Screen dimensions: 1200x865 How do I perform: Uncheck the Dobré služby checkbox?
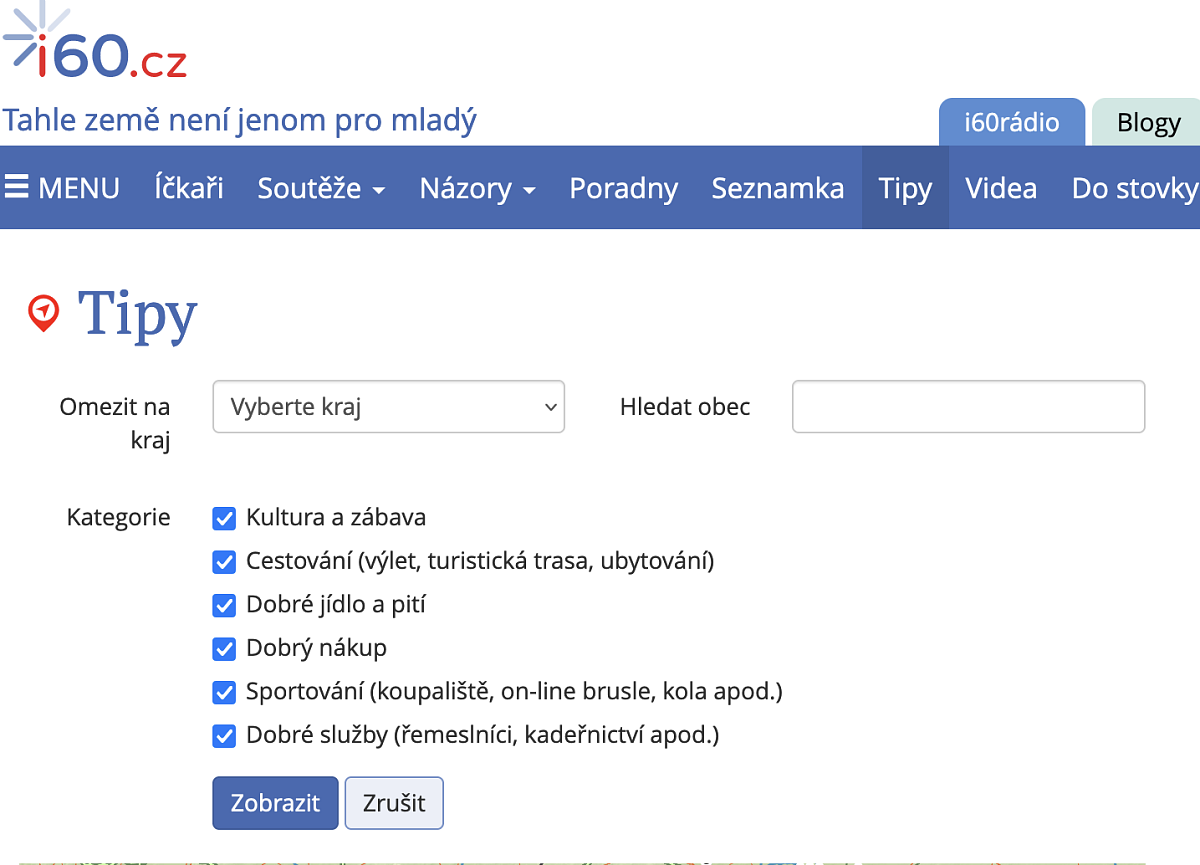pyautogui.click(x=224, y=736)
